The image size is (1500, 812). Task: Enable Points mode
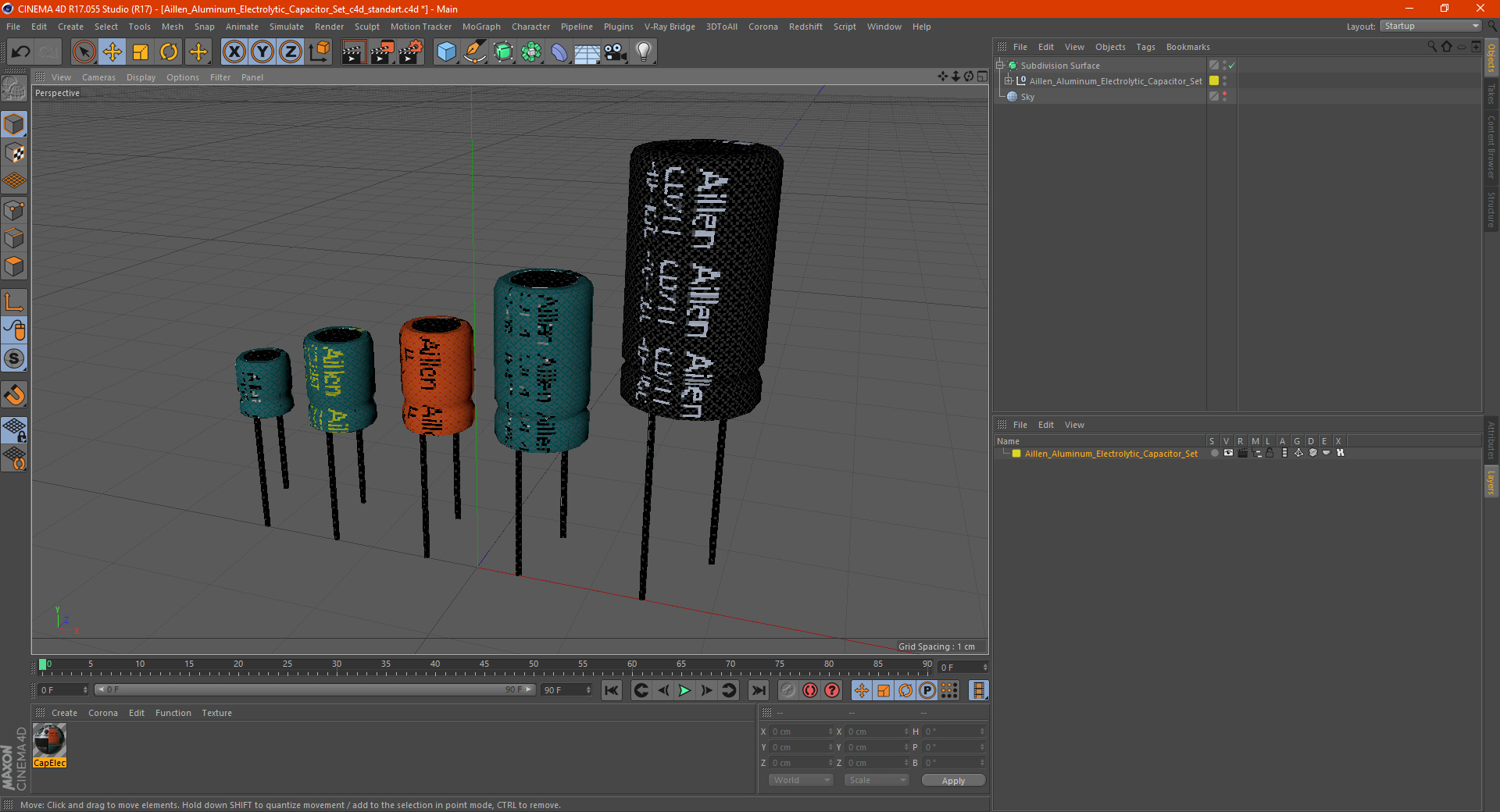click(x=15, y=210)
